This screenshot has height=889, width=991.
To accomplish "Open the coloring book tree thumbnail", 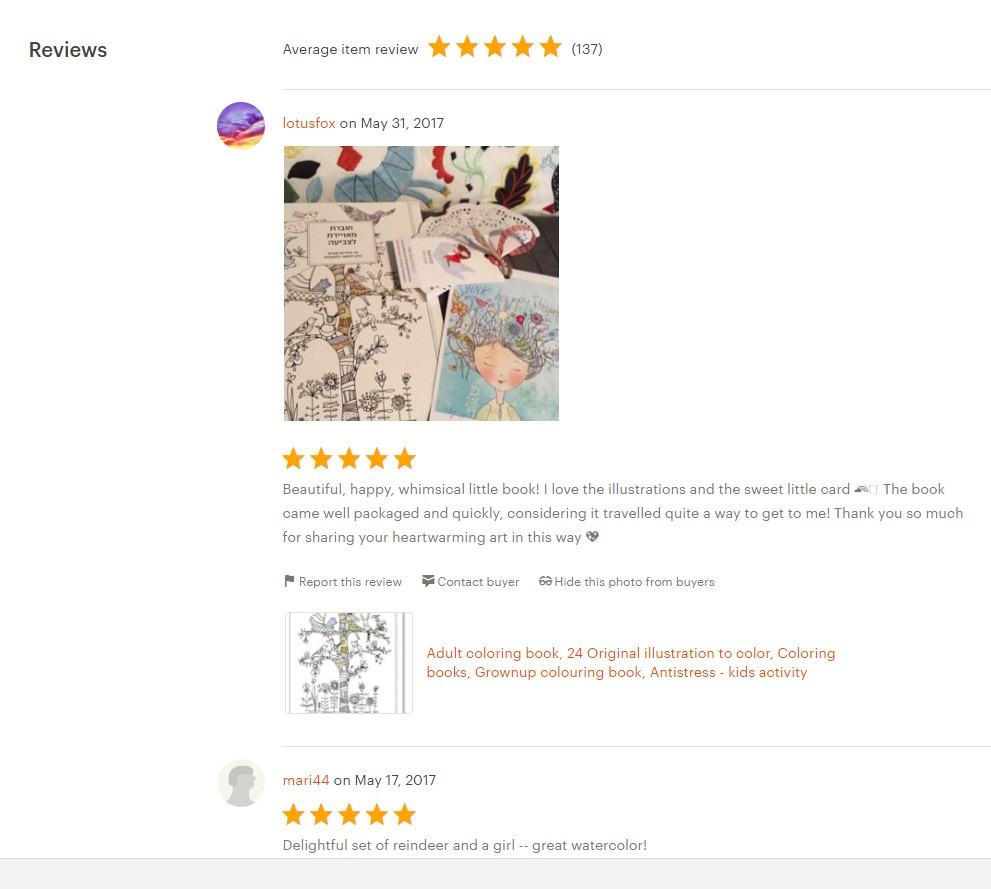I will (x=349, y=663).
